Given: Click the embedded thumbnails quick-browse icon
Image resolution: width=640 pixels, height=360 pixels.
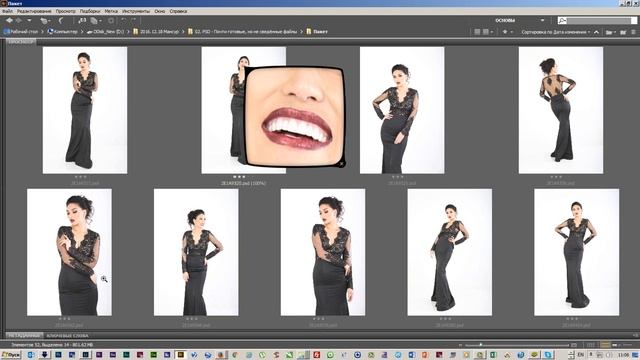Looking at the screenshot, I should pyautogui.click(x=477, y=32).
